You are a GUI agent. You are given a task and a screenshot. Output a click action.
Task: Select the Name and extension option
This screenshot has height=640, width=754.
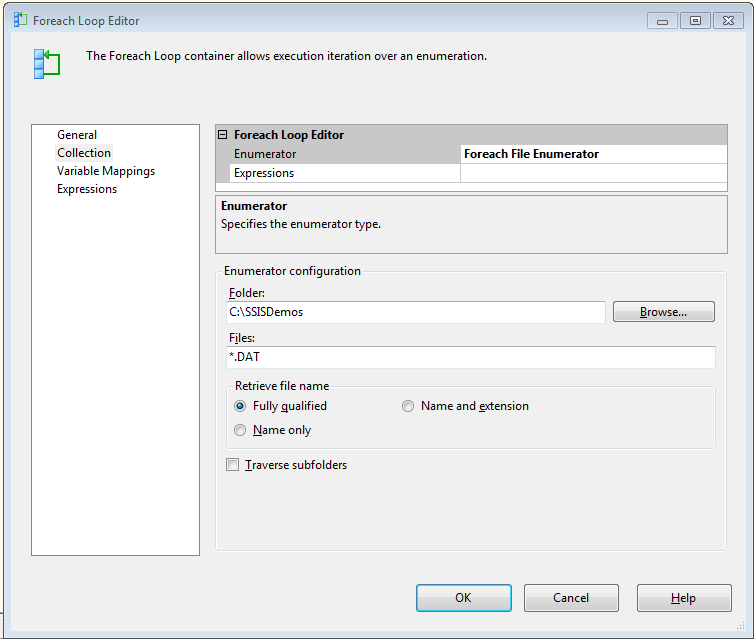[408, 406]
